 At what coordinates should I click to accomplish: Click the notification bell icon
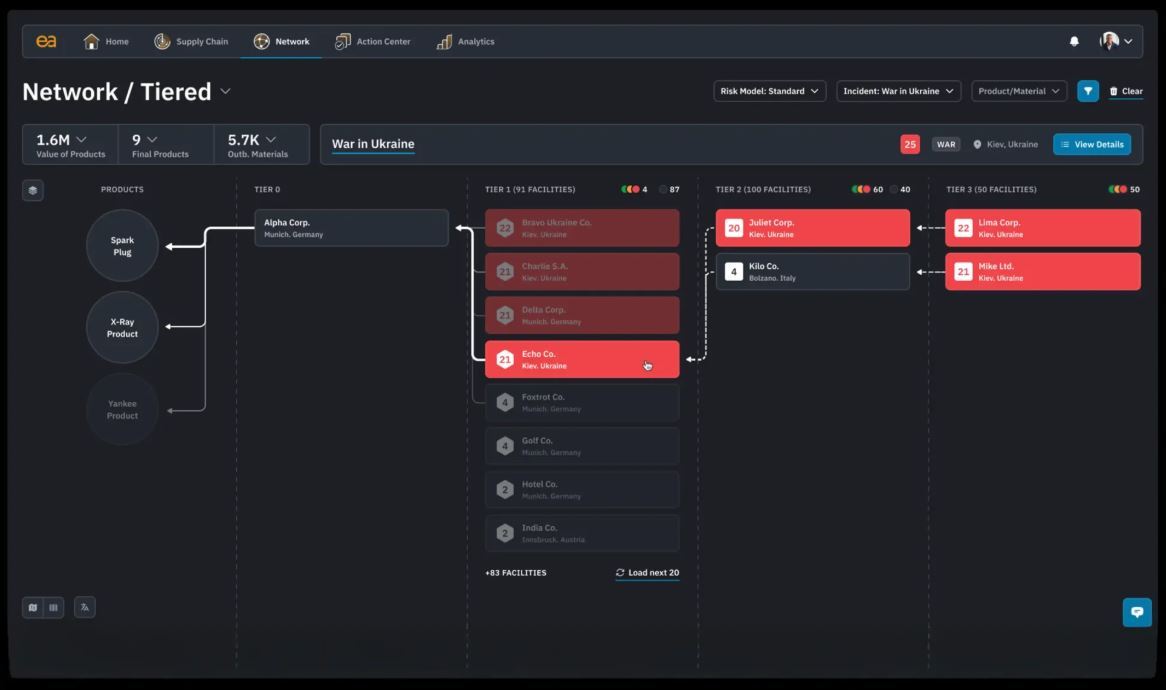pyautogui.click(x=1072, y=41)
